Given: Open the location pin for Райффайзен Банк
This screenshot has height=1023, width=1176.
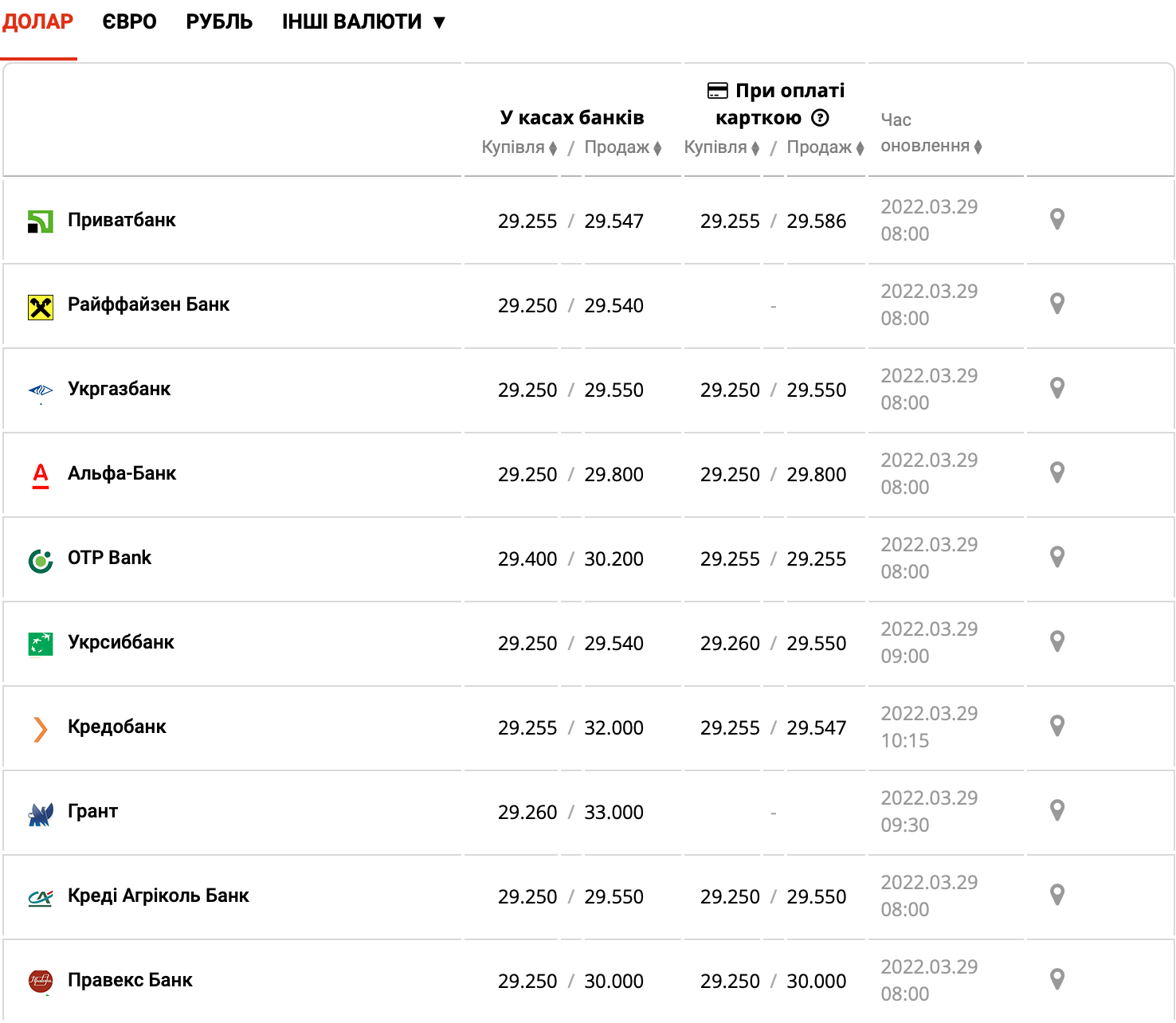Looking at the screenshot, I should 1056,304.
